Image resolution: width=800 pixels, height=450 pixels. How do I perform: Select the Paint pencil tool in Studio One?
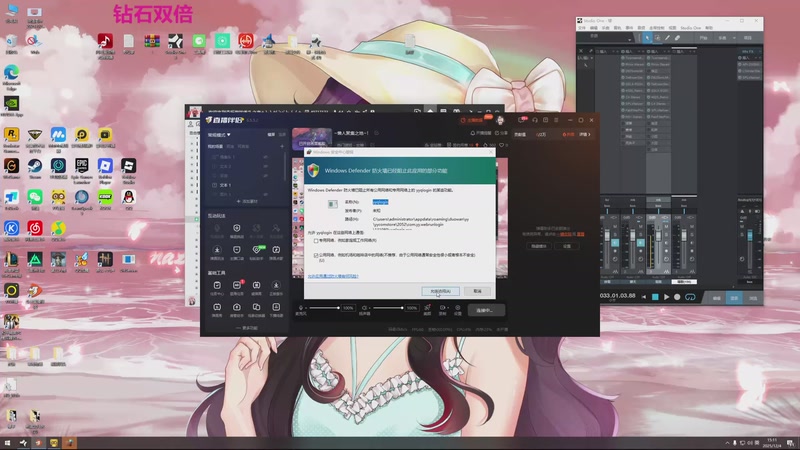667,38
